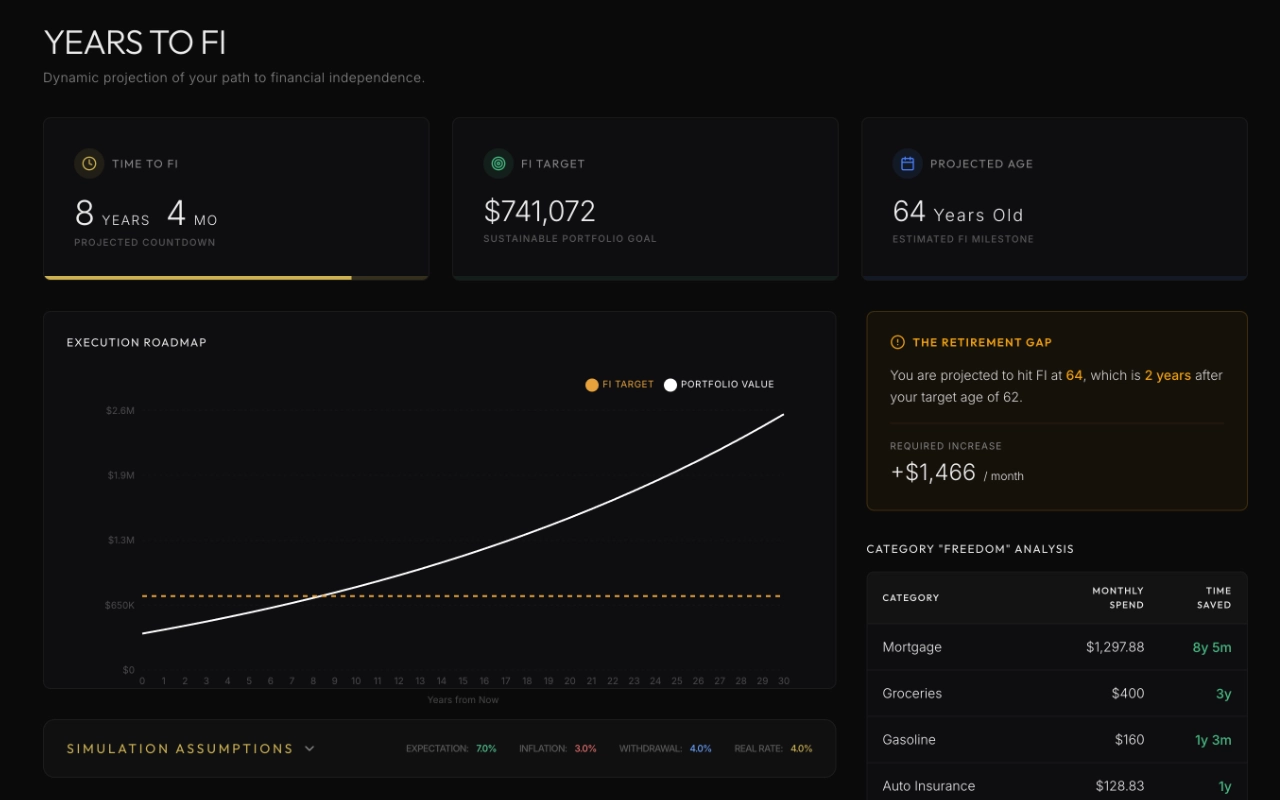Click the Inflation 3.0% value
This screenshot has height=800, width=1280.
coord(585,749)
